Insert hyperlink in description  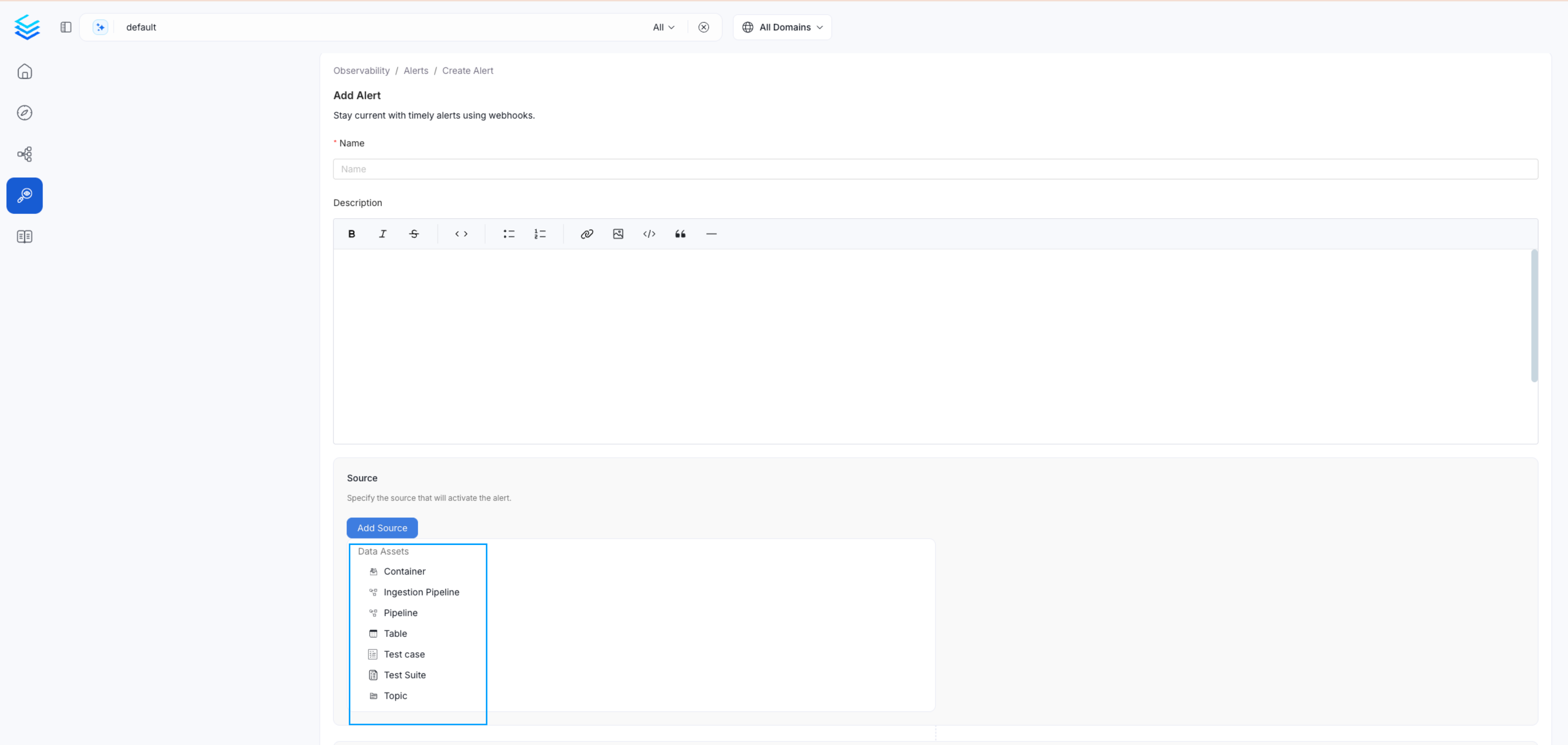coord(587,234)
